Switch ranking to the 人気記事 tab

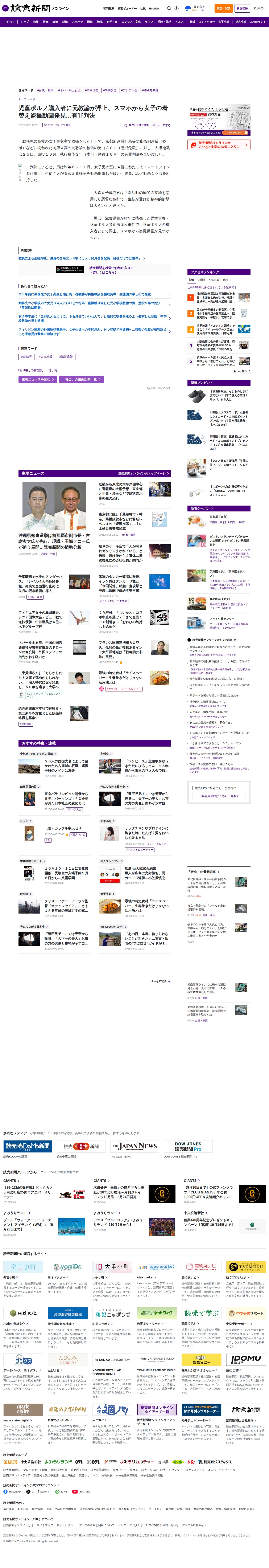pos(214,280)
